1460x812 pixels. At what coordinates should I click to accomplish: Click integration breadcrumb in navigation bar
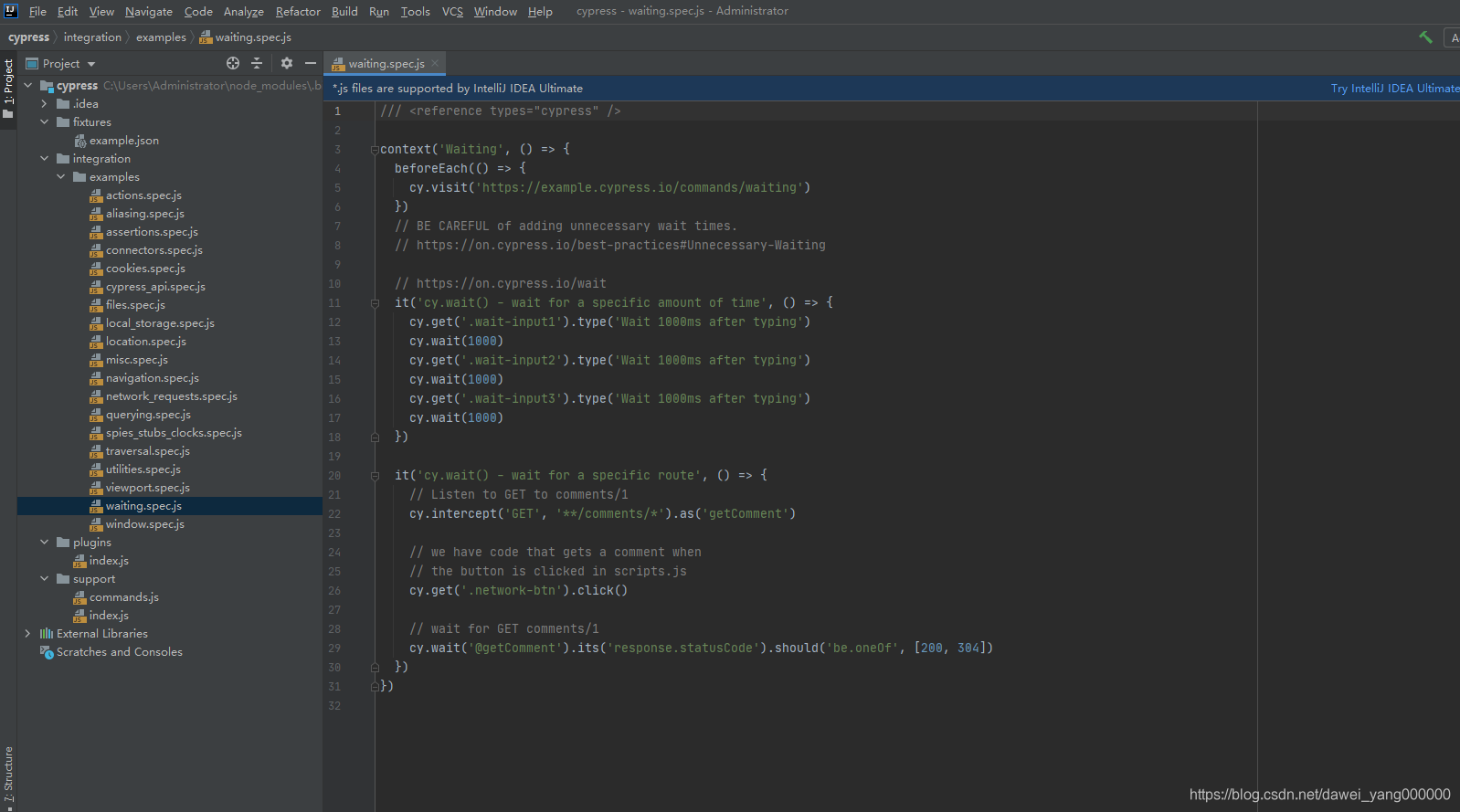pos(92,37)
